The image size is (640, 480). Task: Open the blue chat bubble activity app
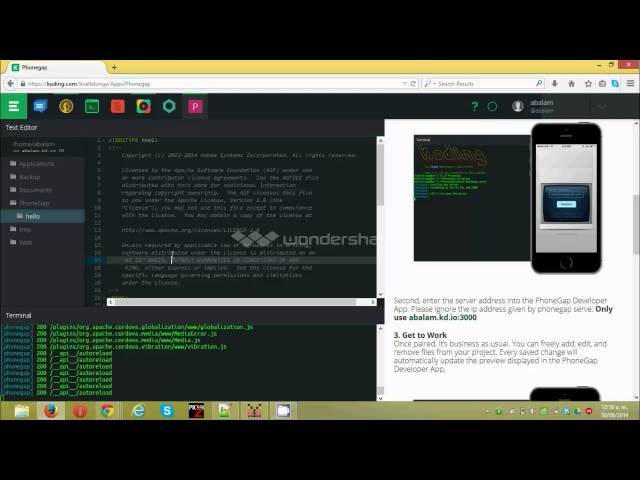pos(40,107)
